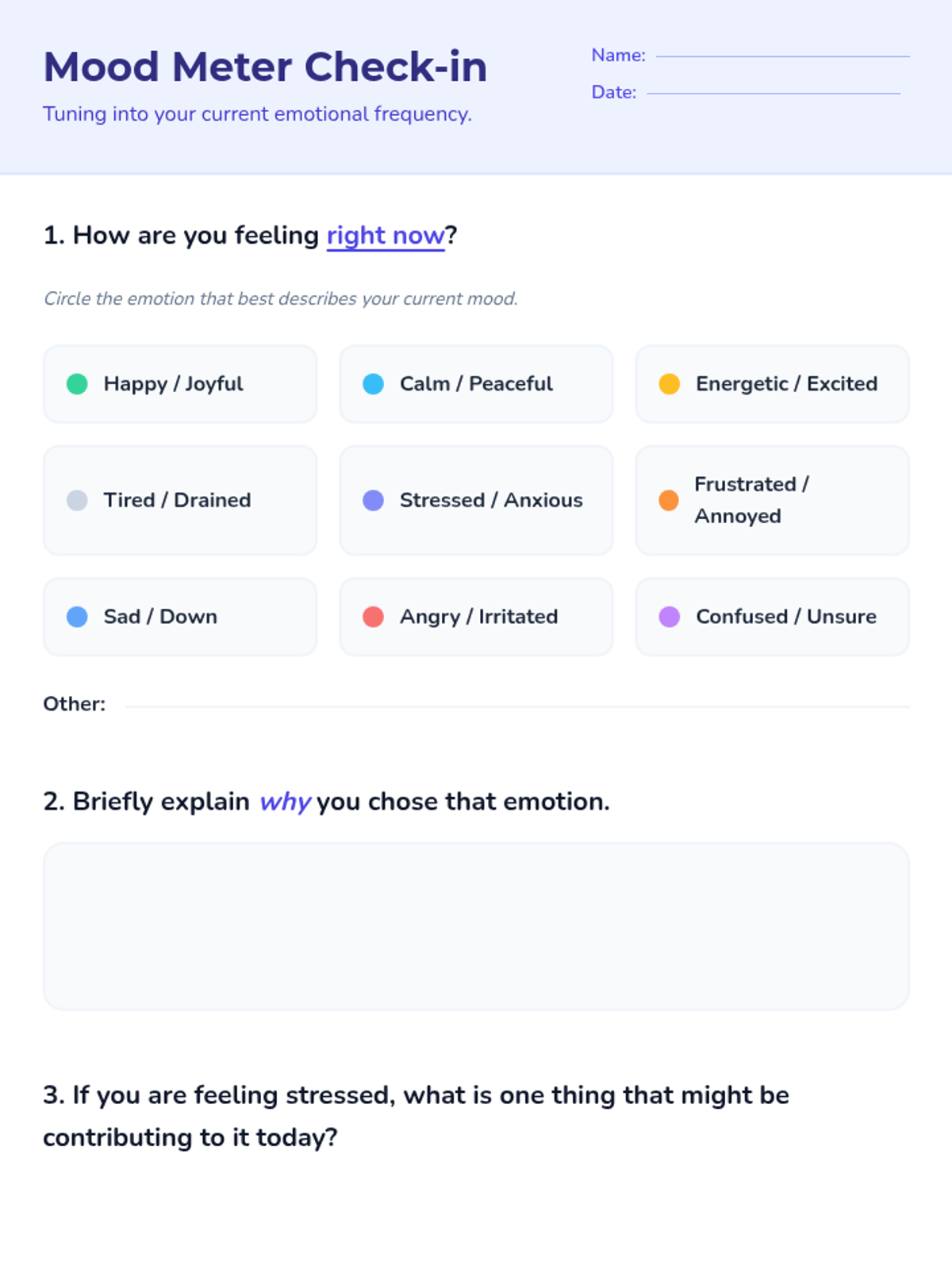The width and height of the screenshot is (952, 1270).
Task: Click the violet Confused / Unsure dot
Action: [x=670, y=617]
